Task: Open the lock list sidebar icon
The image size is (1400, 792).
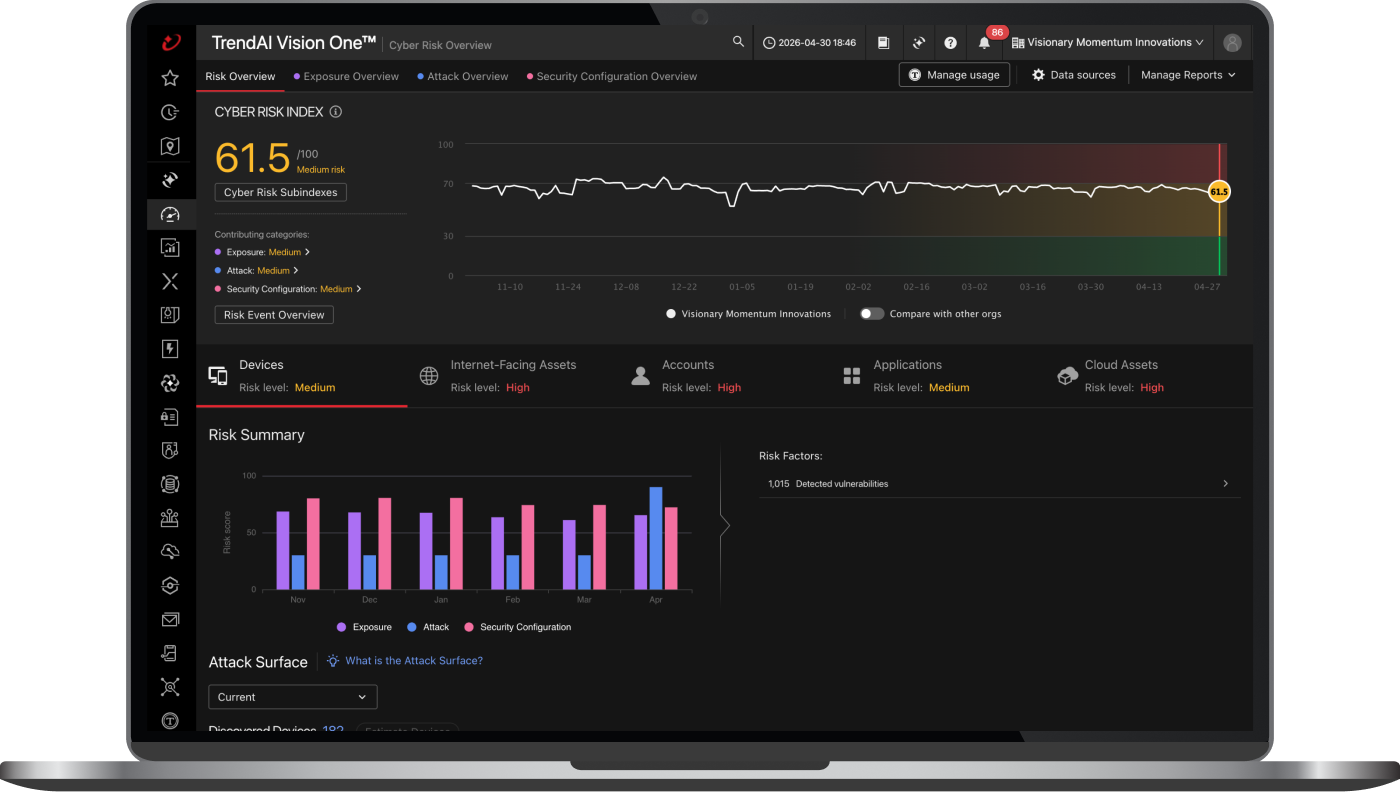Action: [170, 417]
